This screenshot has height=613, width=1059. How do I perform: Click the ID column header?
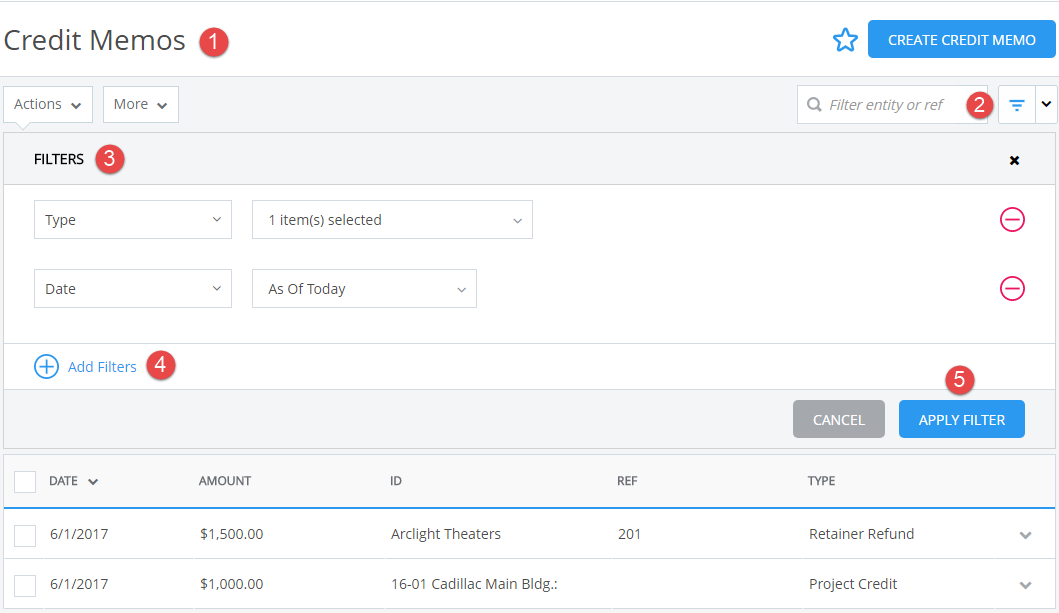396,481
